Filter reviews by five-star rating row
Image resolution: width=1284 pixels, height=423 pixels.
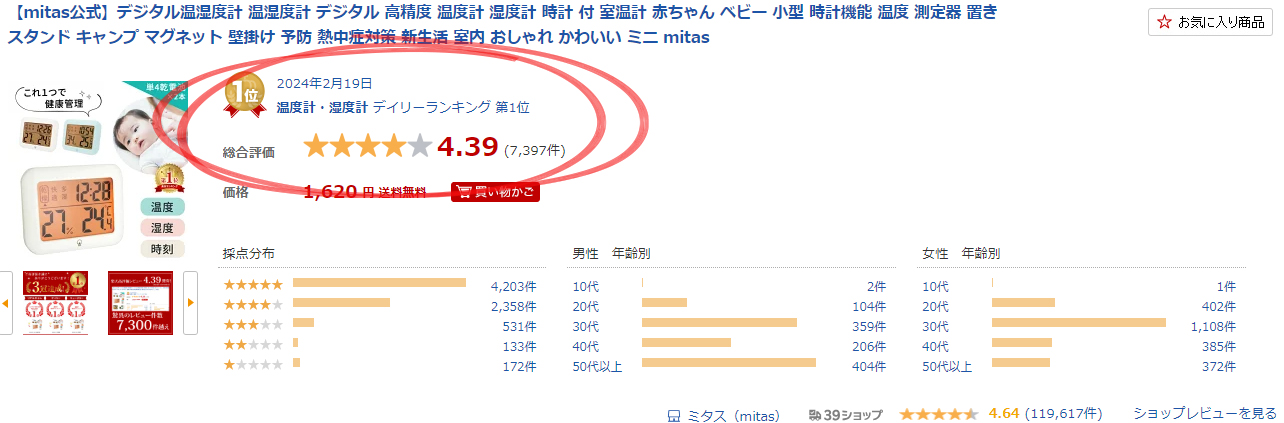point(253,285)
